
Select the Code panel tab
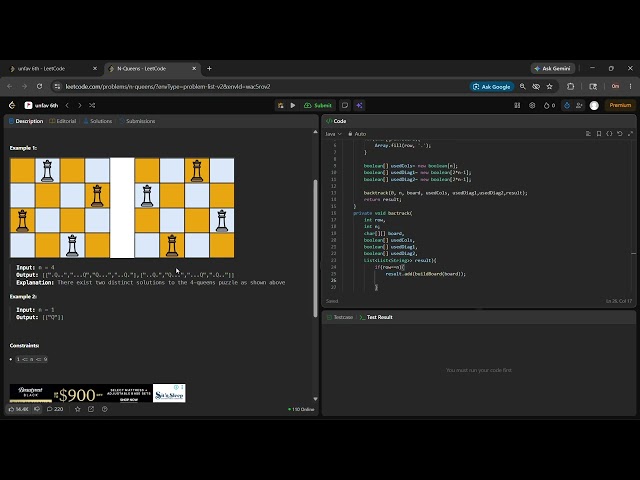(x=336, y=121)
